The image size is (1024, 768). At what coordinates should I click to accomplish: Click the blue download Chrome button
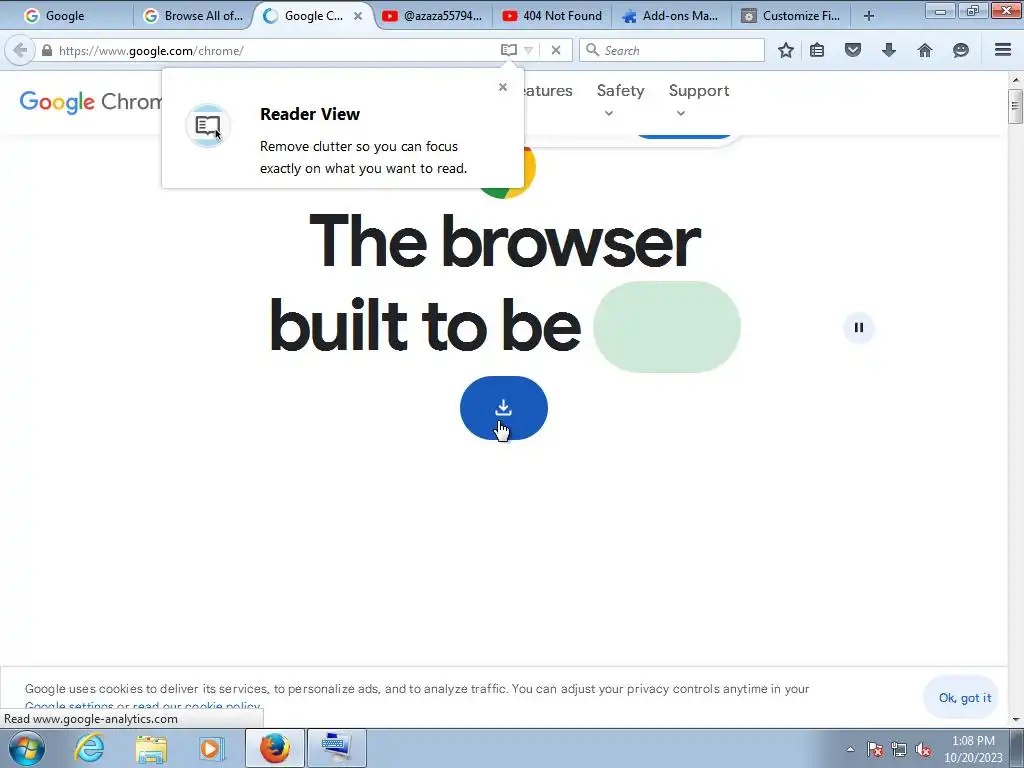click(504, 408)
